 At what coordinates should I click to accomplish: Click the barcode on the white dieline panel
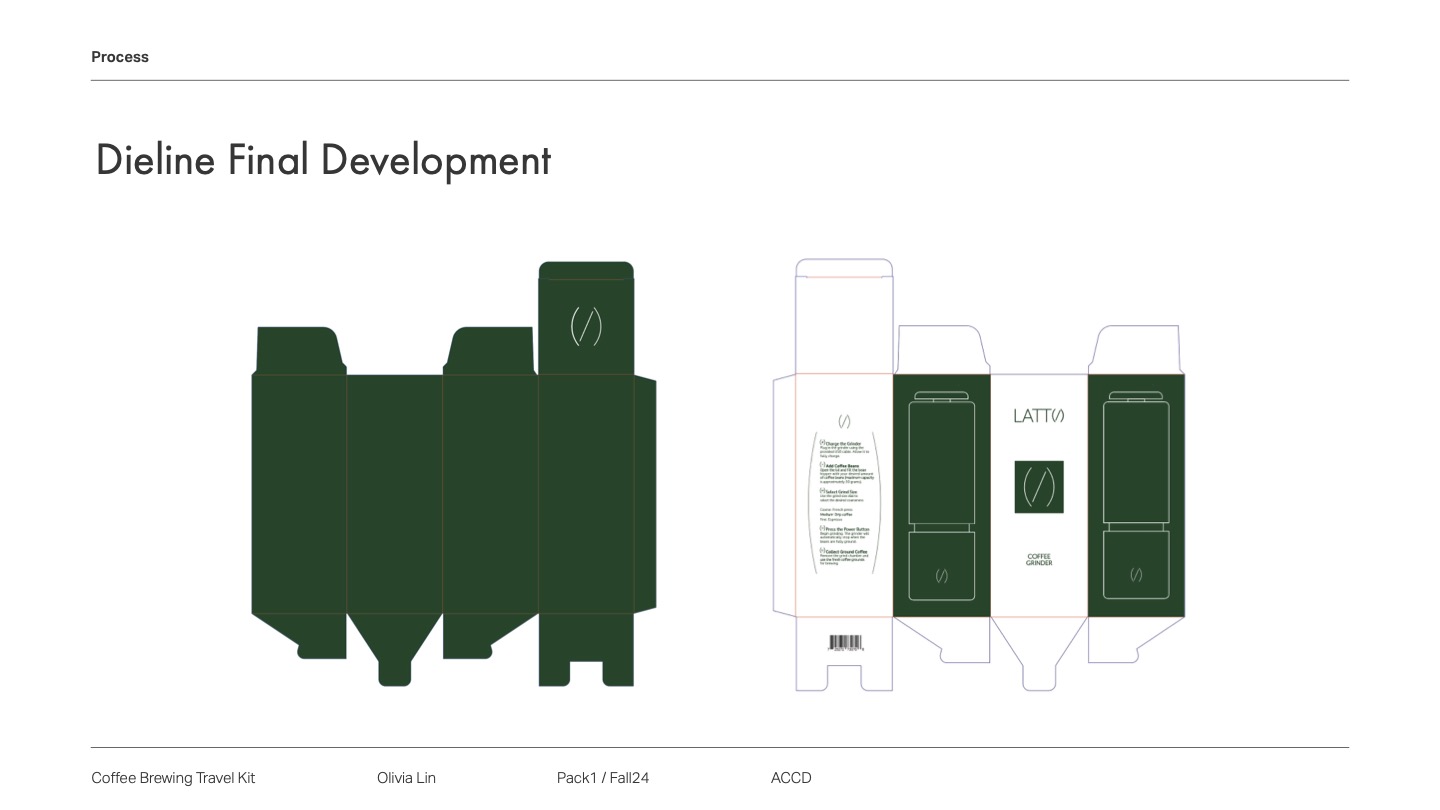846,642
